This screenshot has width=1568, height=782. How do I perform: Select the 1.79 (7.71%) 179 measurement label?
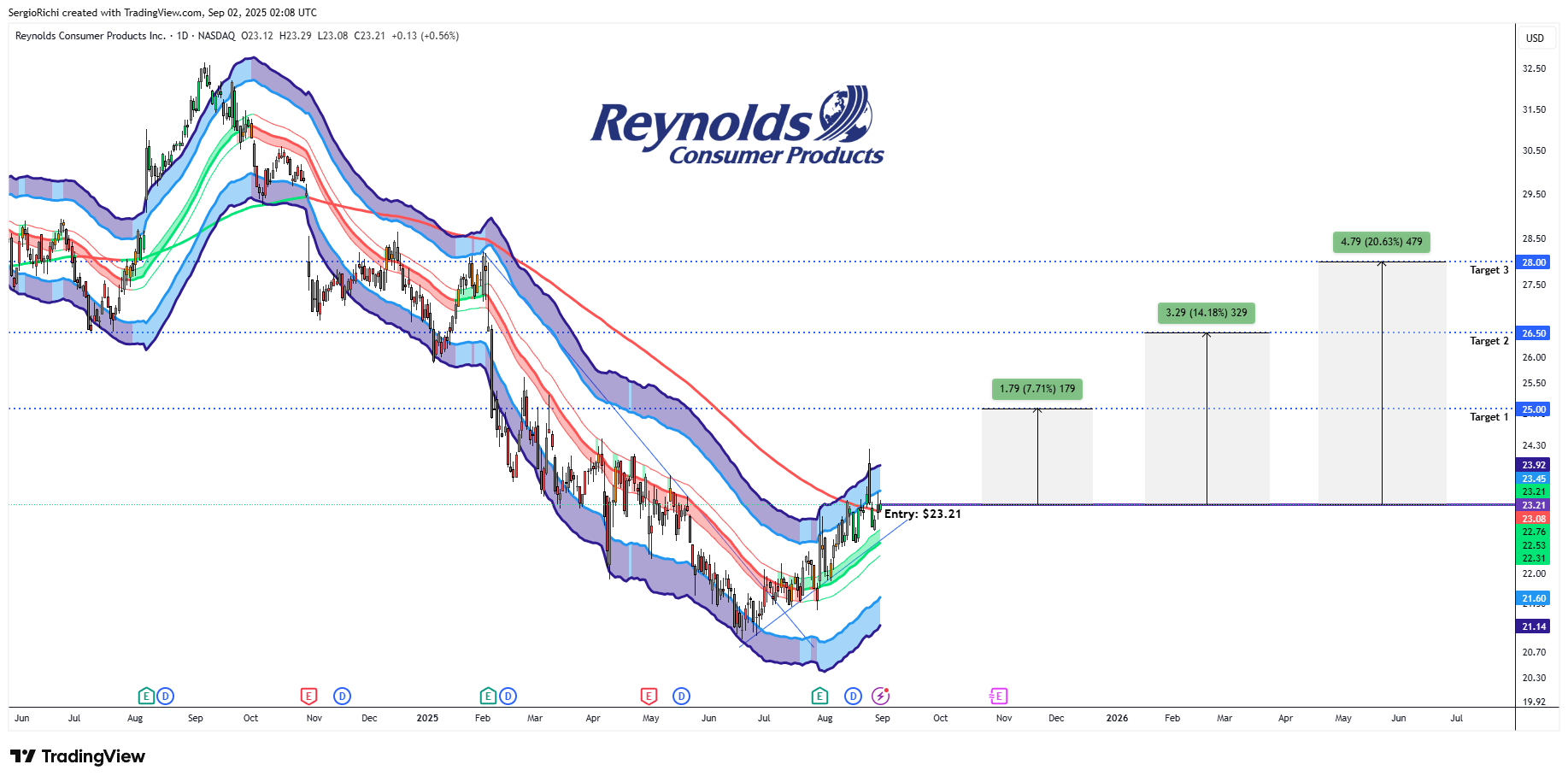(x=1037, y=389)
